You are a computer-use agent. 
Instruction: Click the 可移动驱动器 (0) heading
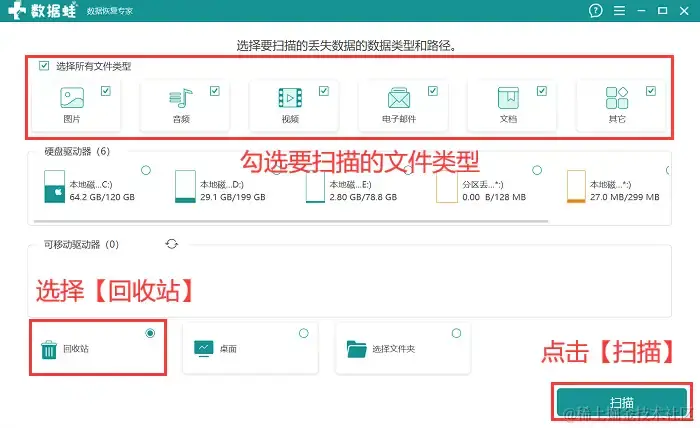[x=81, y=245]
